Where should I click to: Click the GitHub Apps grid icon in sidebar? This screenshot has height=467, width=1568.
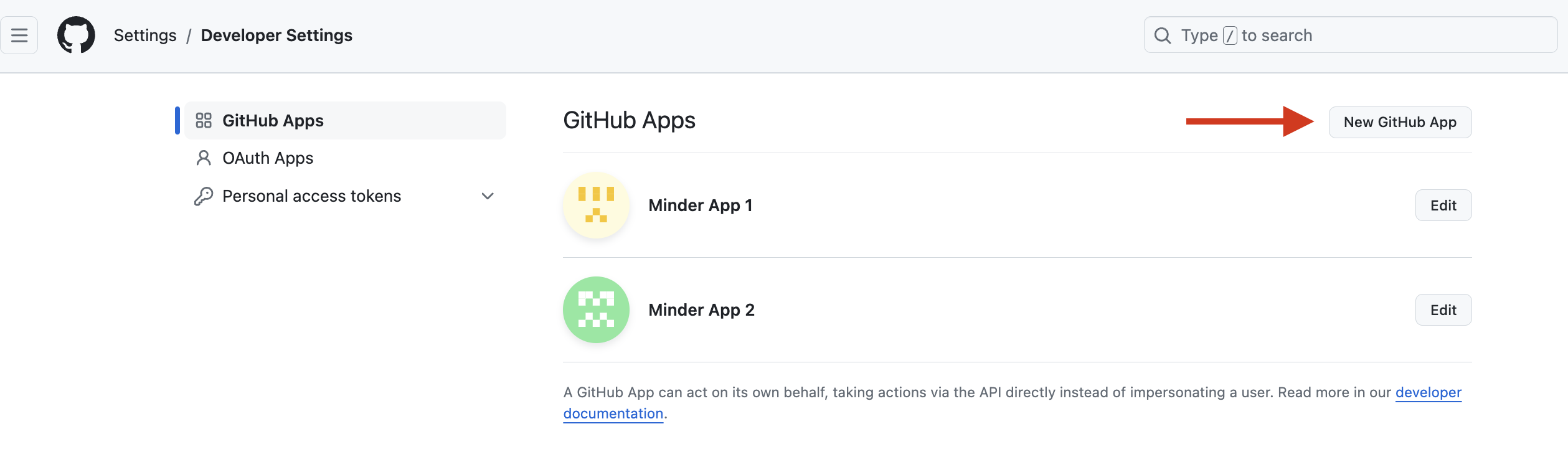click(204, 120)
